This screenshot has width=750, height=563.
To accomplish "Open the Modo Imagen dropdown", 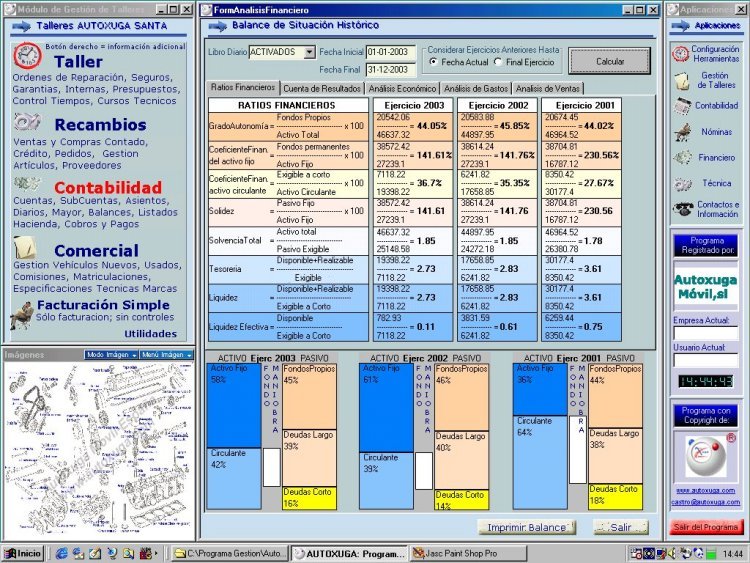I will tap(111, 354).
